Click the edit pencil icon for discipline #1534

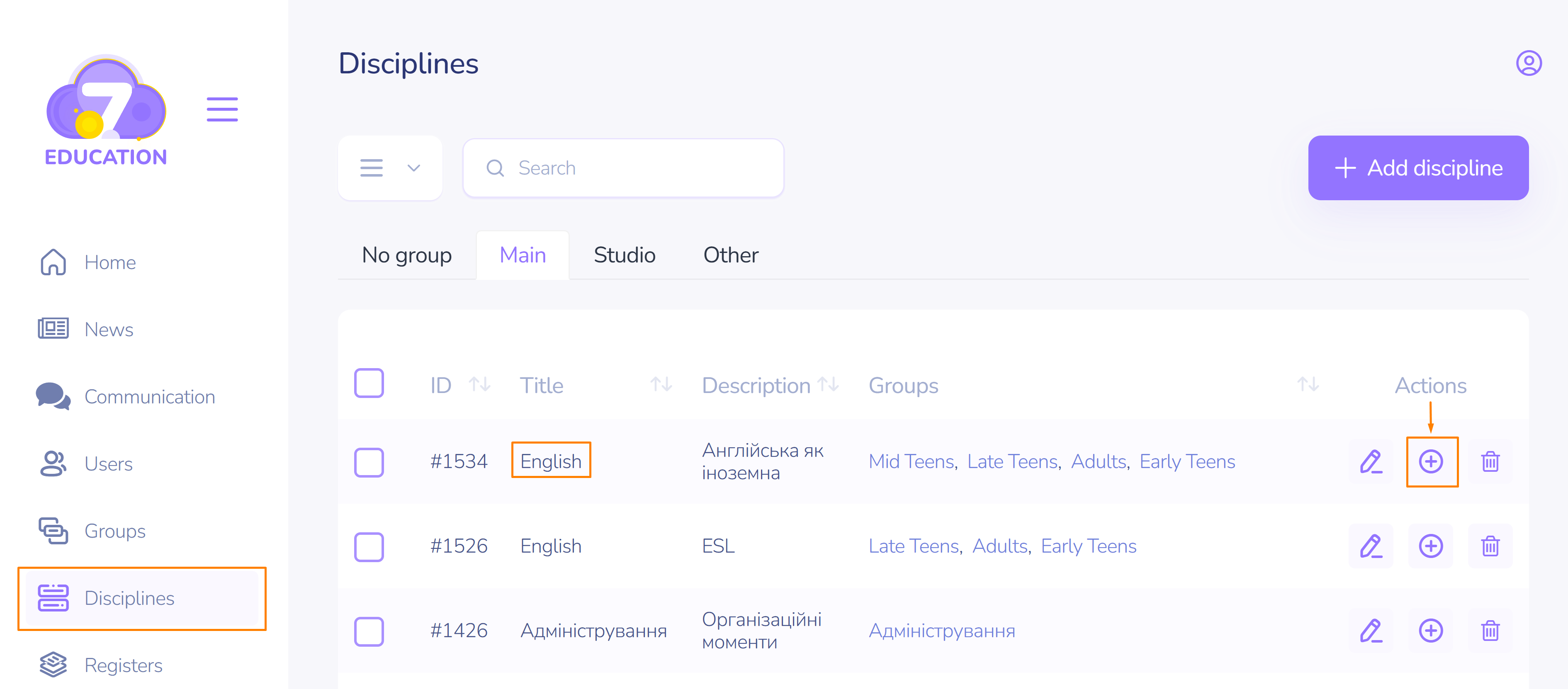1370,461
